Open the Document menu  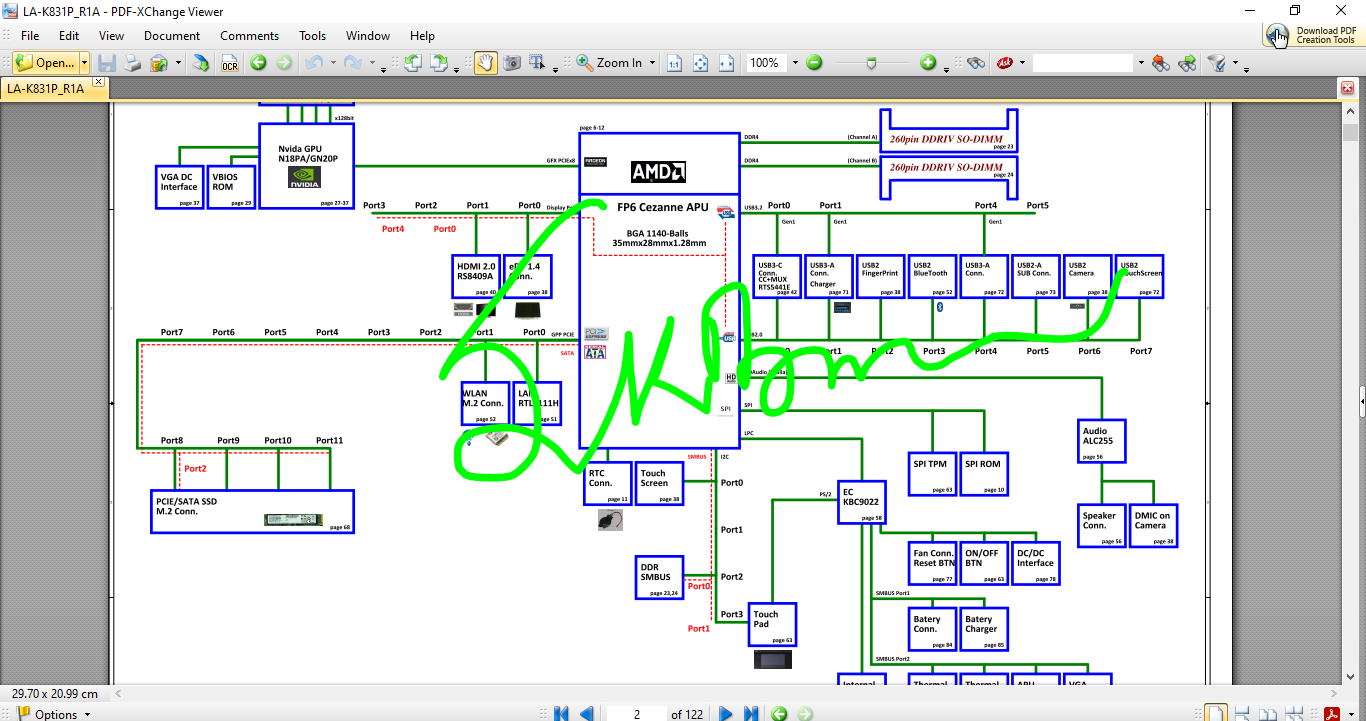[172, 35]
